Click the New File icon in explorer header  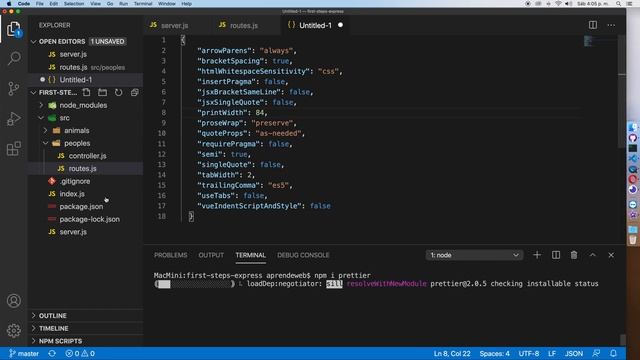tap(86, 93)
